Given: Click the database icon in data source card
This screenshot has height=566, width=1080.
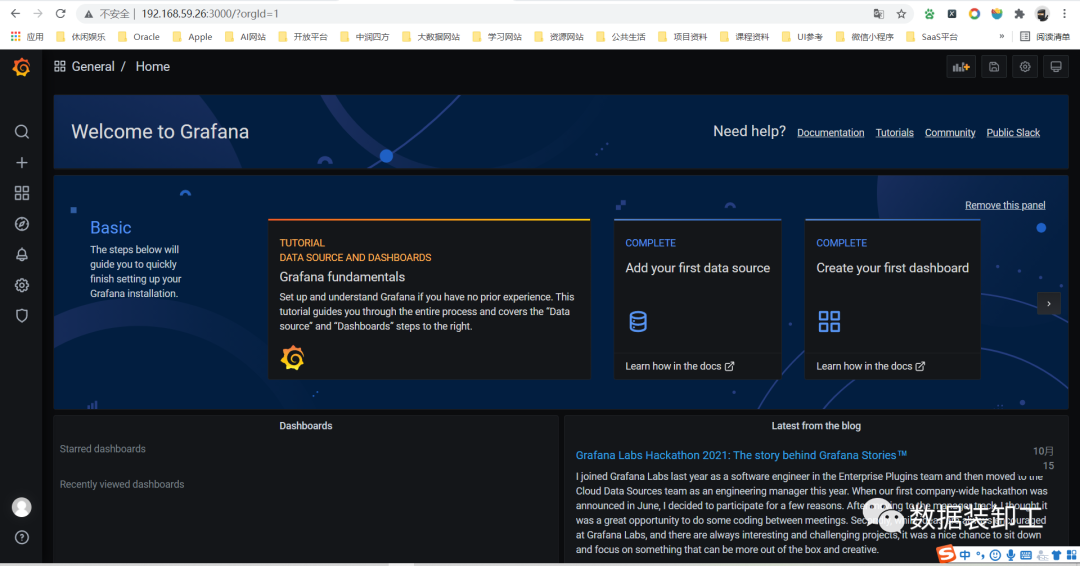Looking at the screenshot, I should click(x=638, y=321).
